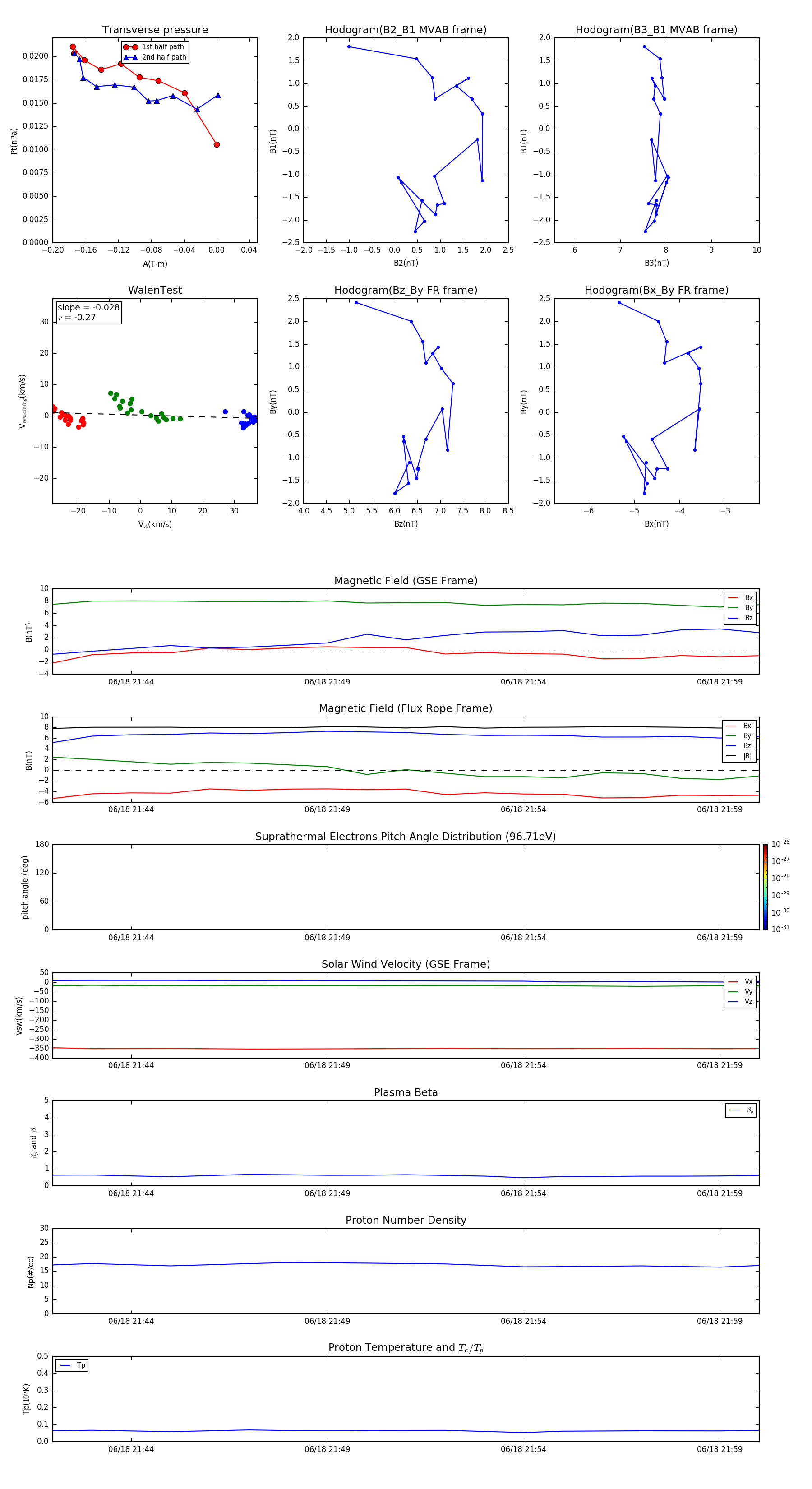Select the Tp legend entry in temperature panel
Viewport: 812px width, 1489px height.
[72, 1365]
